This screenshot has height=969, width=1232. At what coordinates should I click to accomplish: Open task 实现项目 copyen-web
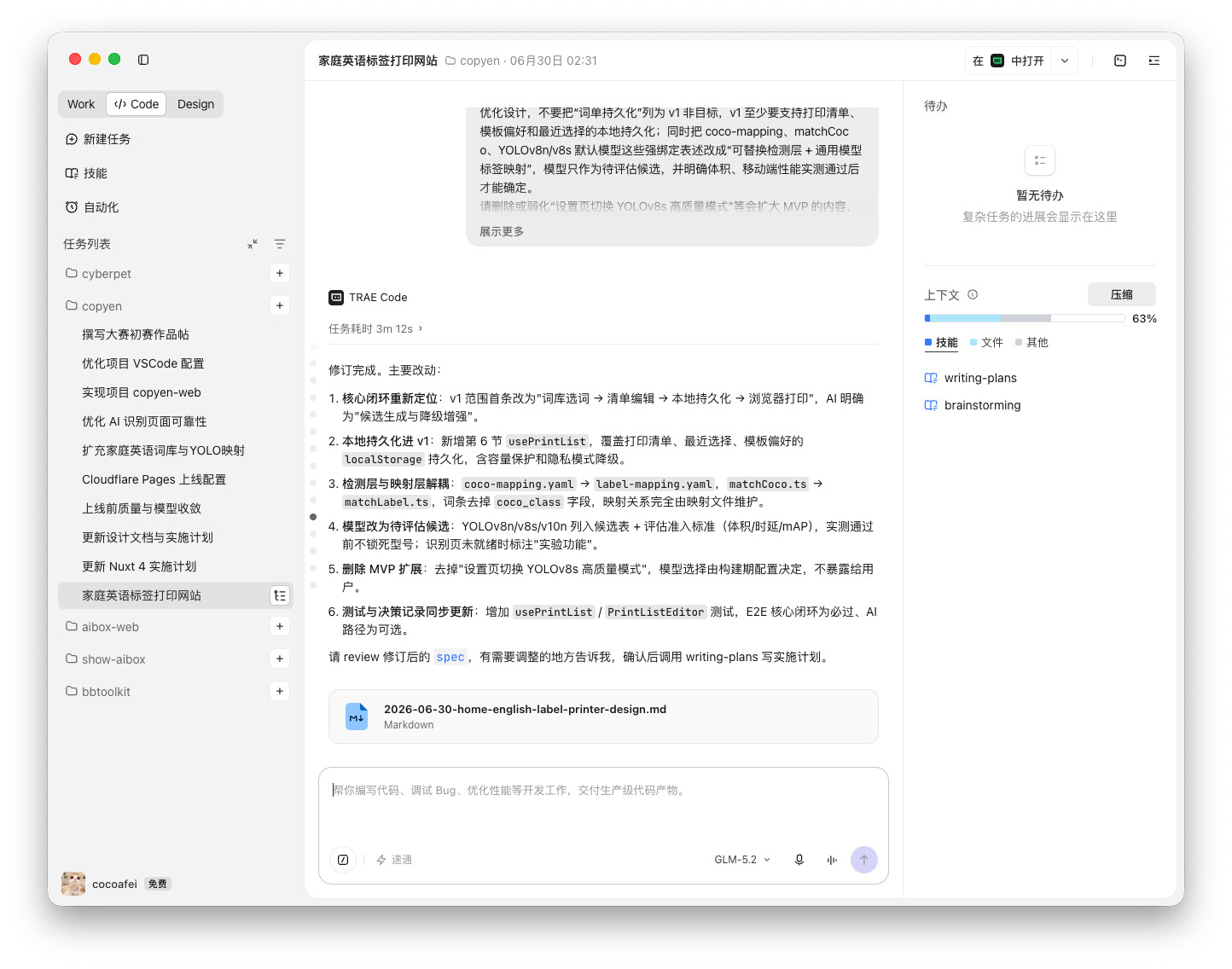click(176, 392)
